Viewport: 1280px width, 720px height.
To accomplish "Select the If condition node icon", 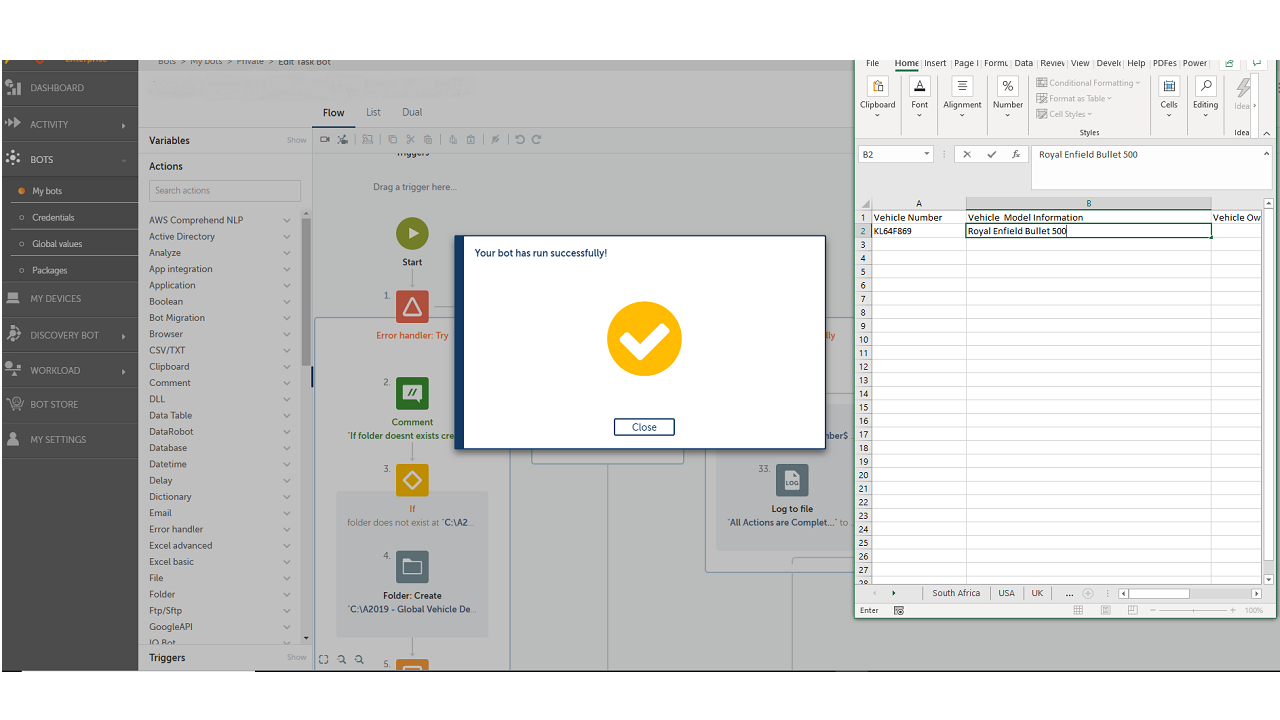I will 412,480.
